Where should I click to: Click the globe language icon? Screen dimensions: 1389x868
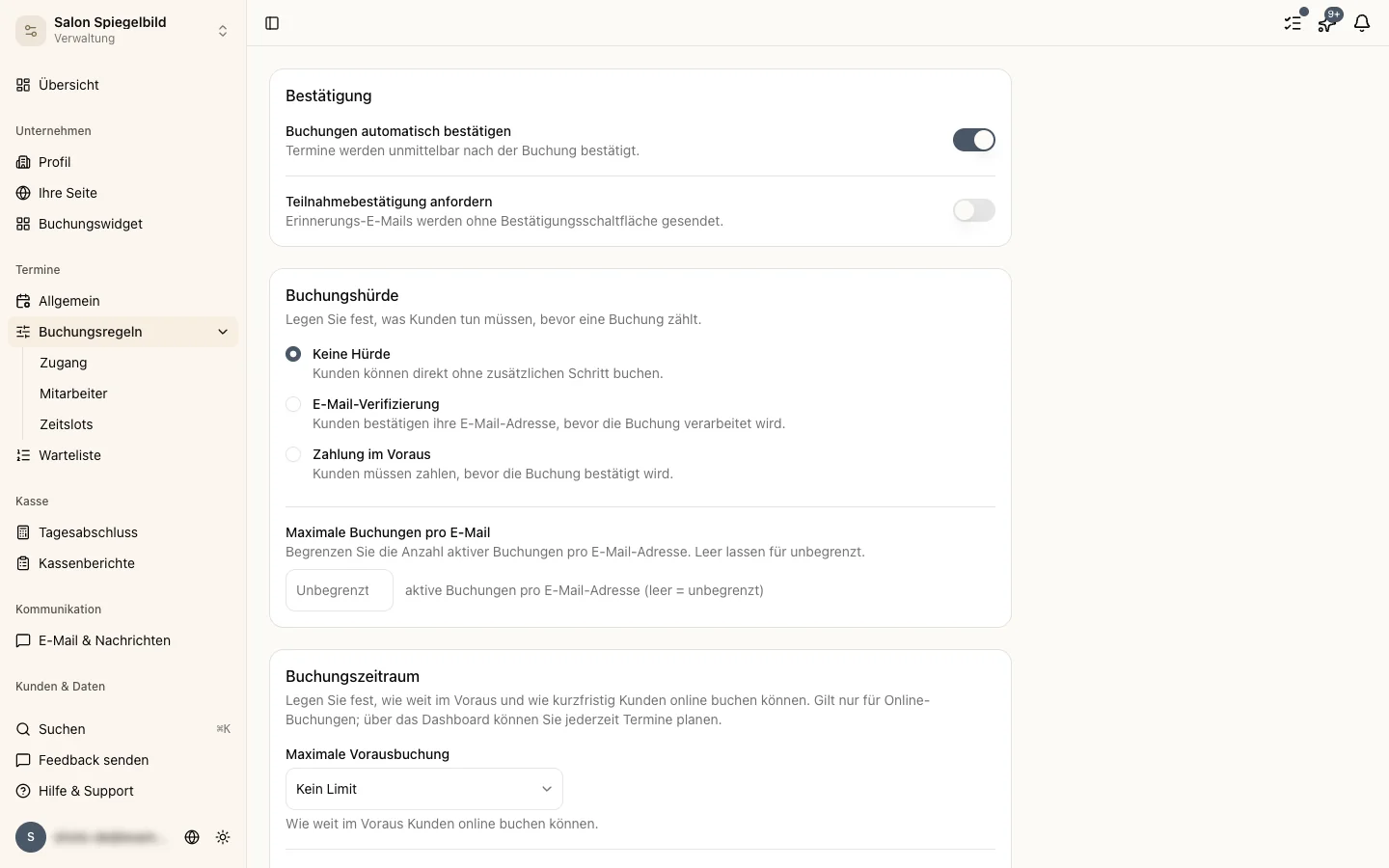192,837
